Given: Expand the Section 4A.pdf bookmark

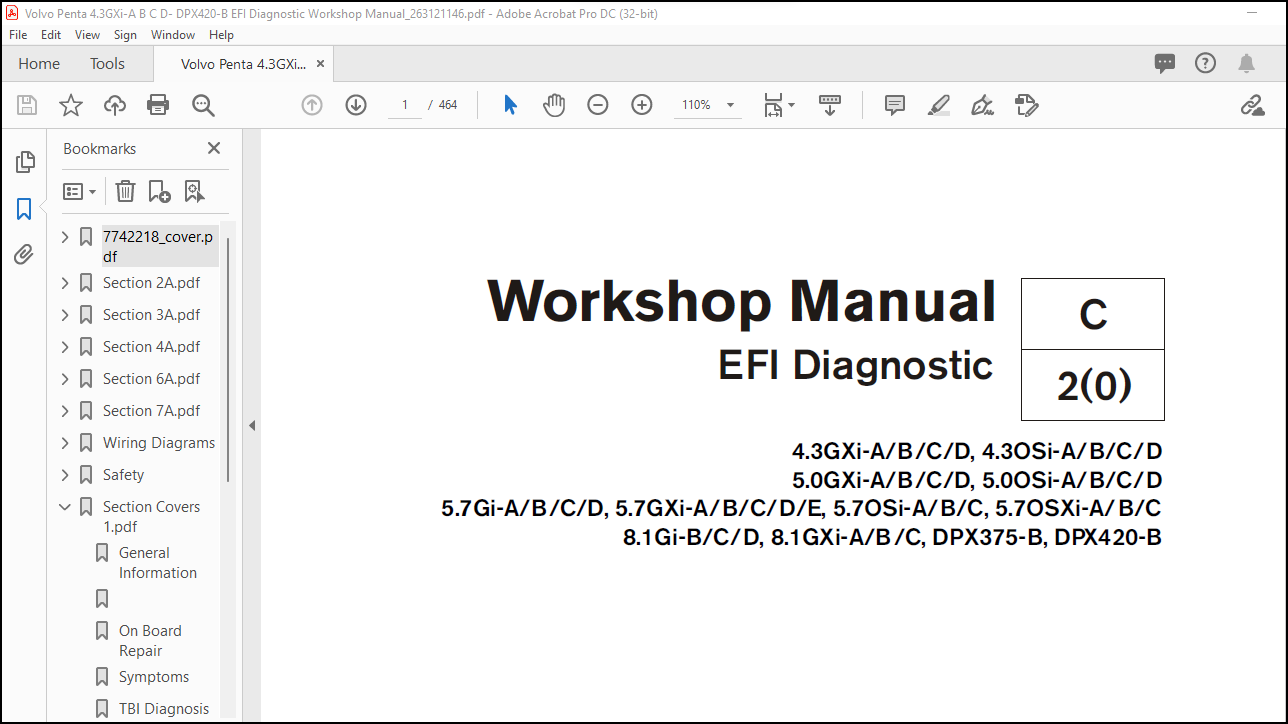Looking at the screenshot, I should coord(65,347).
